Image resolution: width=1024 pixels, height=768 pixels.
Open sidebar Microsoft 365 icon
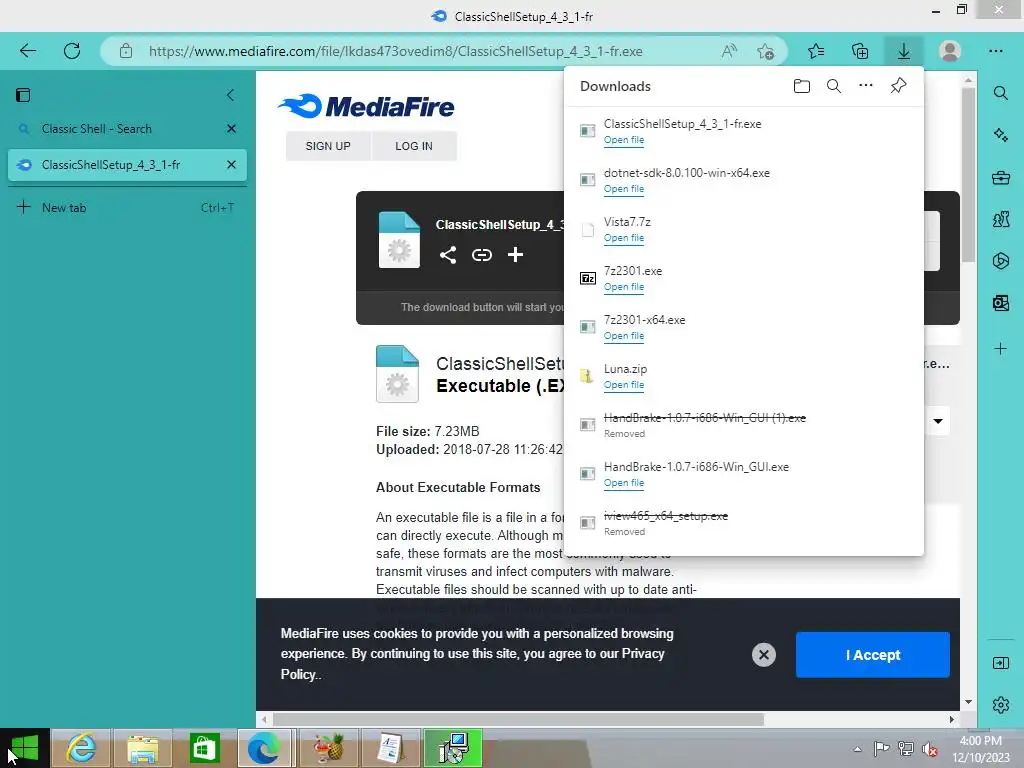point(1000,261)
